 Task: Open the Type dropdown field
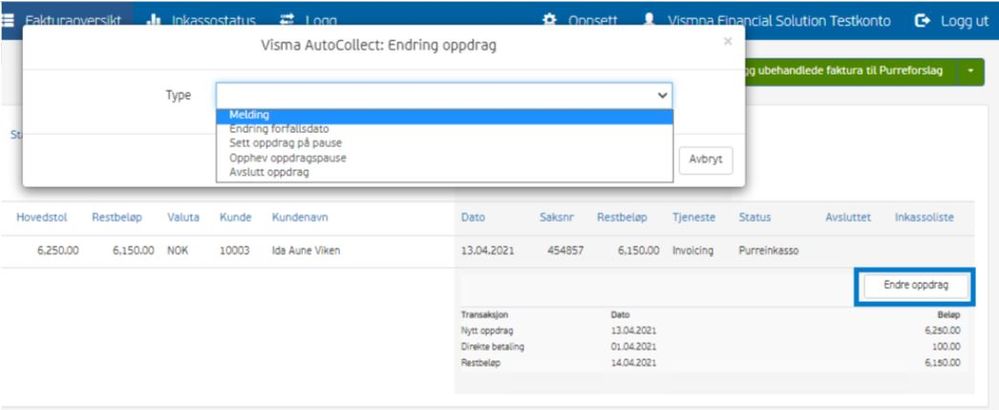point(444,95)
